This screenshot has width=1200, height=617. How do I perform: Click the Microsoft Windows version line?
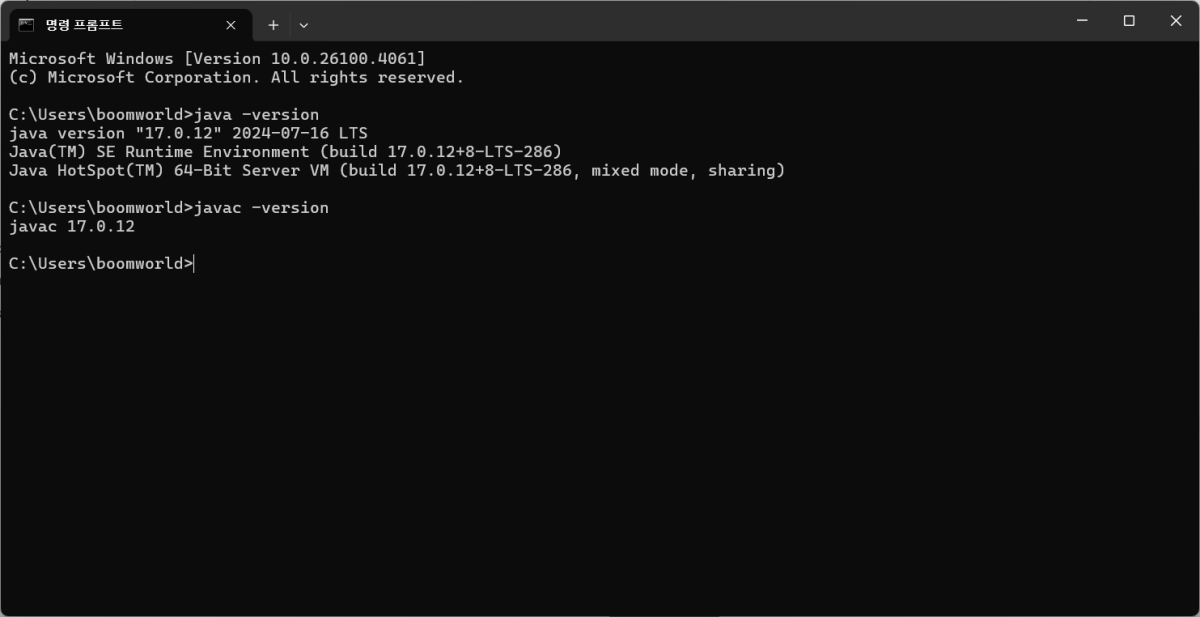217,59
